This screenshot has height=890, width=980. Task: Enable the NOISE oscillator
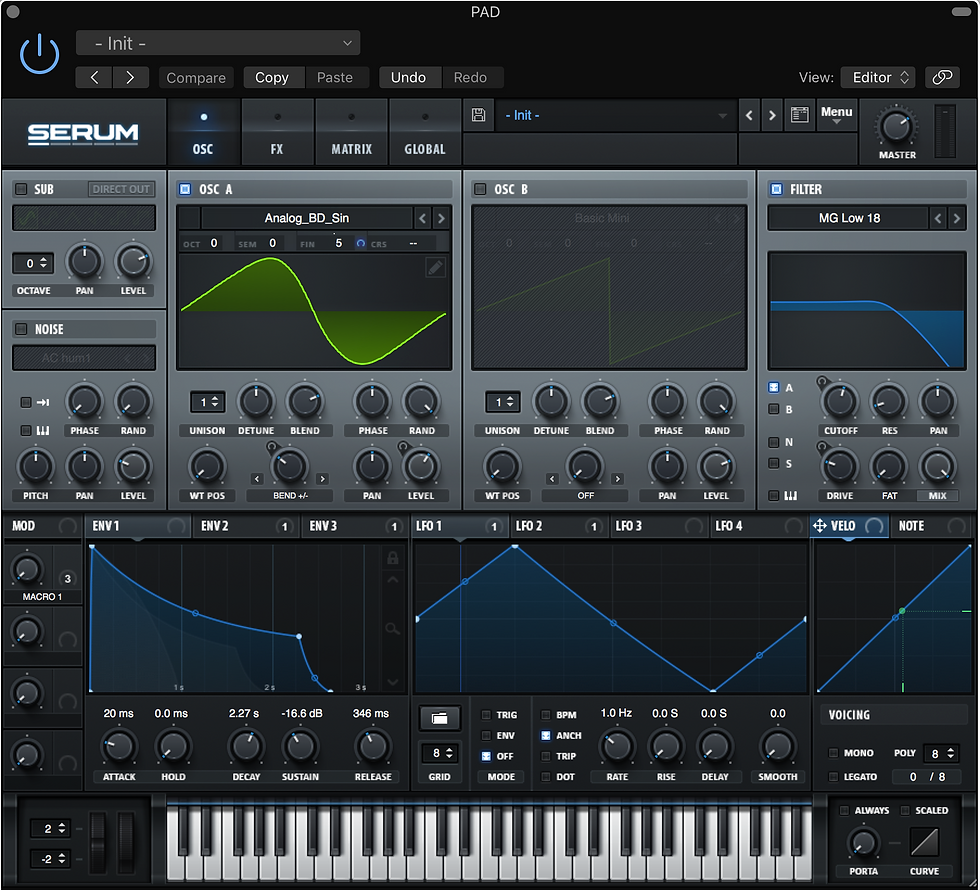21,329
